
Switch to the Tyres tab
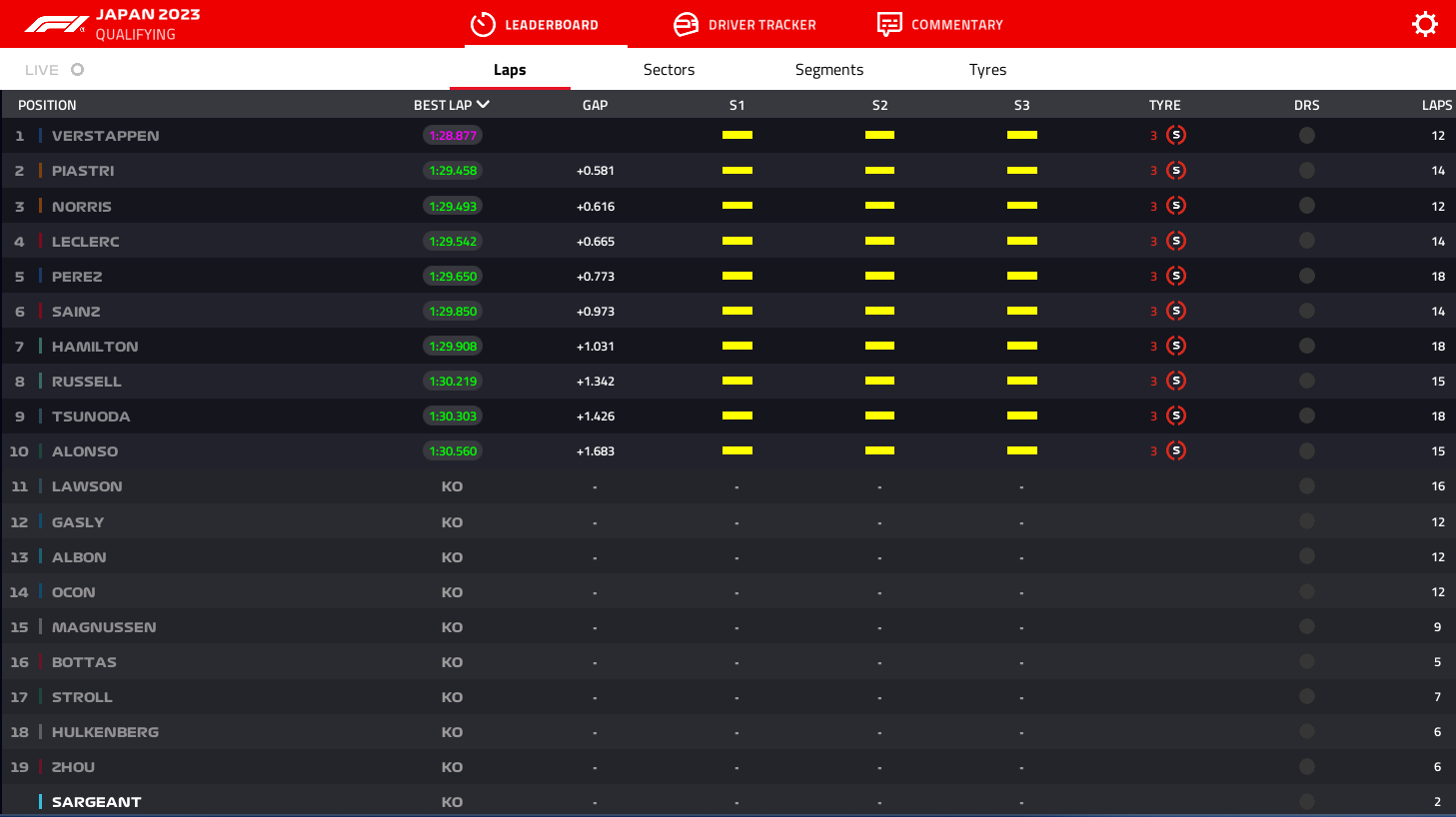[987, 69]
